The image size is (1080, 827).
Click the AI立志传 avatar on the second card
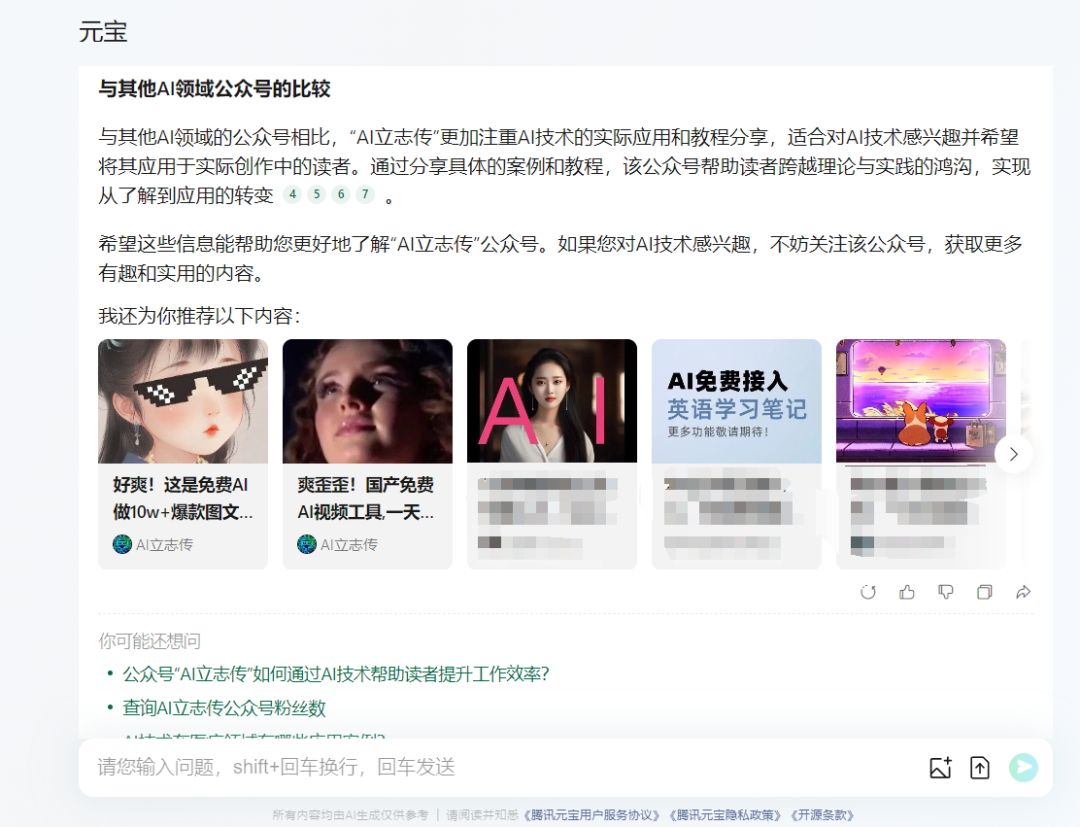point(306,544)
